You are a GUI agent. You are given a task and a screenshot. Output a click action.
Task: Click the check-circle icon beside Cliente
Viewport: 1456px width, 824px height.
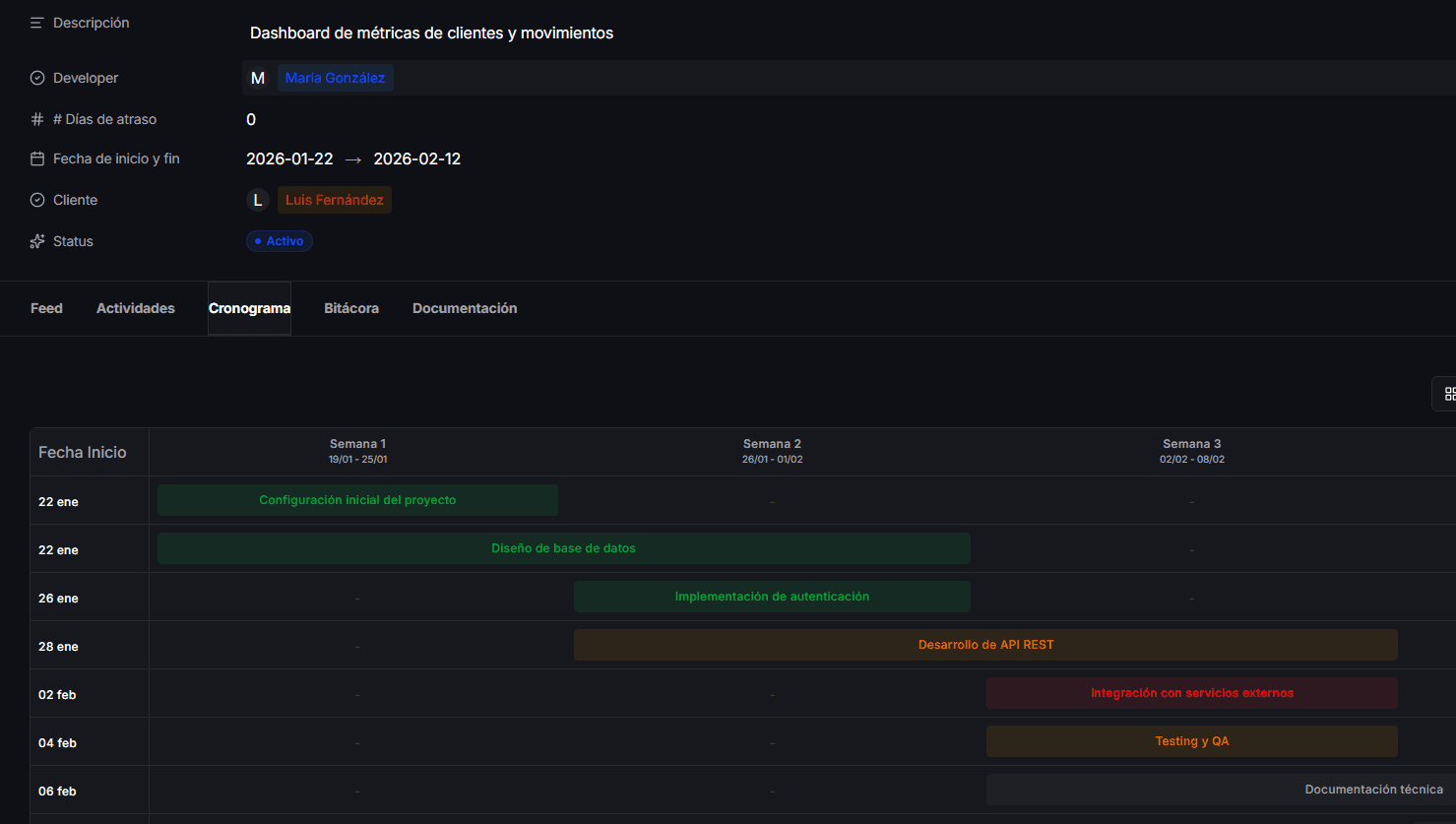(x=36, y=199)
